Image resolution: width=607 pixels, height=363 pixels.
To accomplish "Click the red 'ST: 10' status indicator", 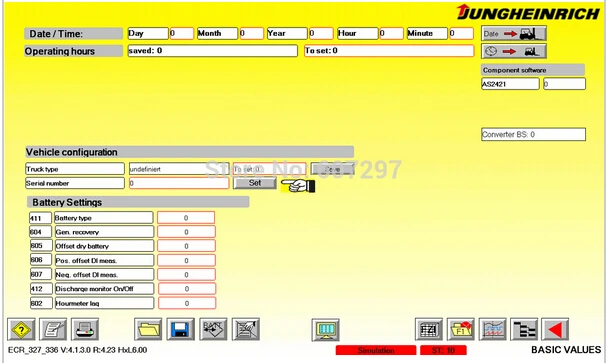I will click(443, 350).
